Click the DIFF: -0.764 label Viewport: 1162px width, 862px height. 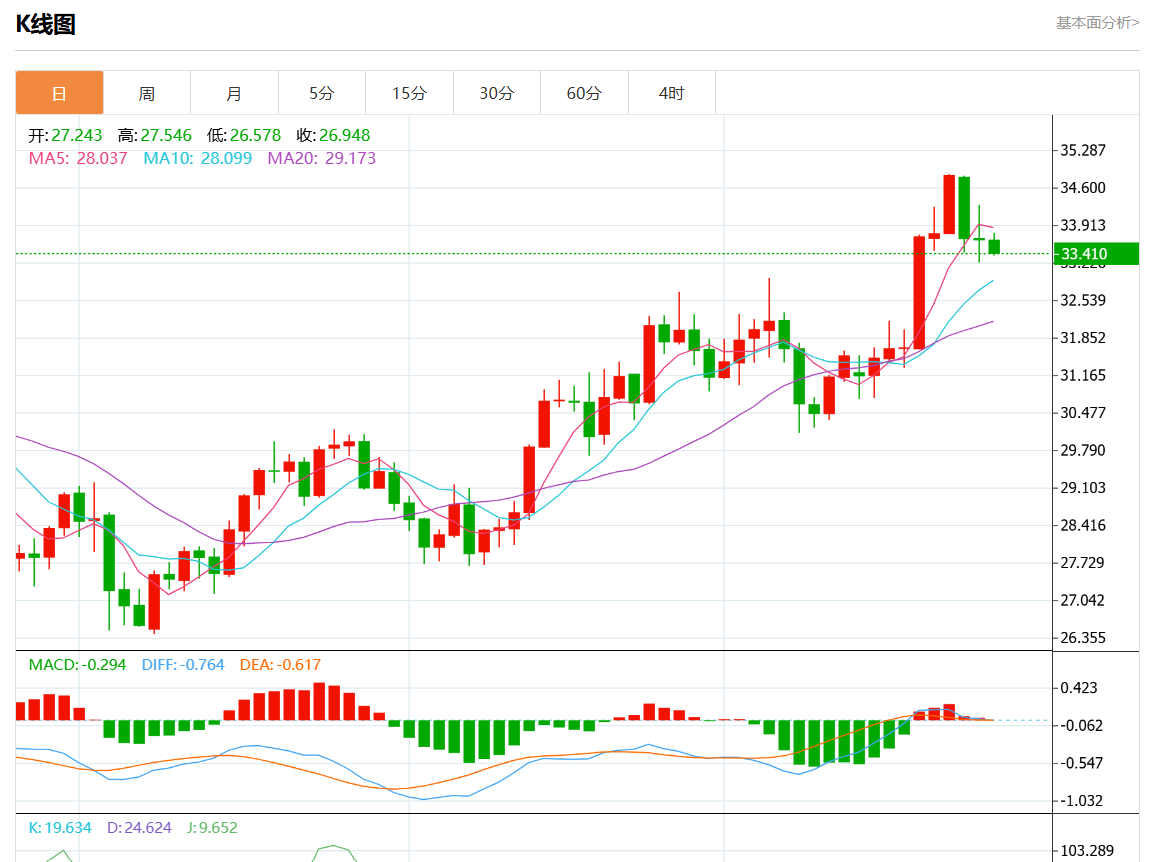pyautogui.click(x=183, y=665)
